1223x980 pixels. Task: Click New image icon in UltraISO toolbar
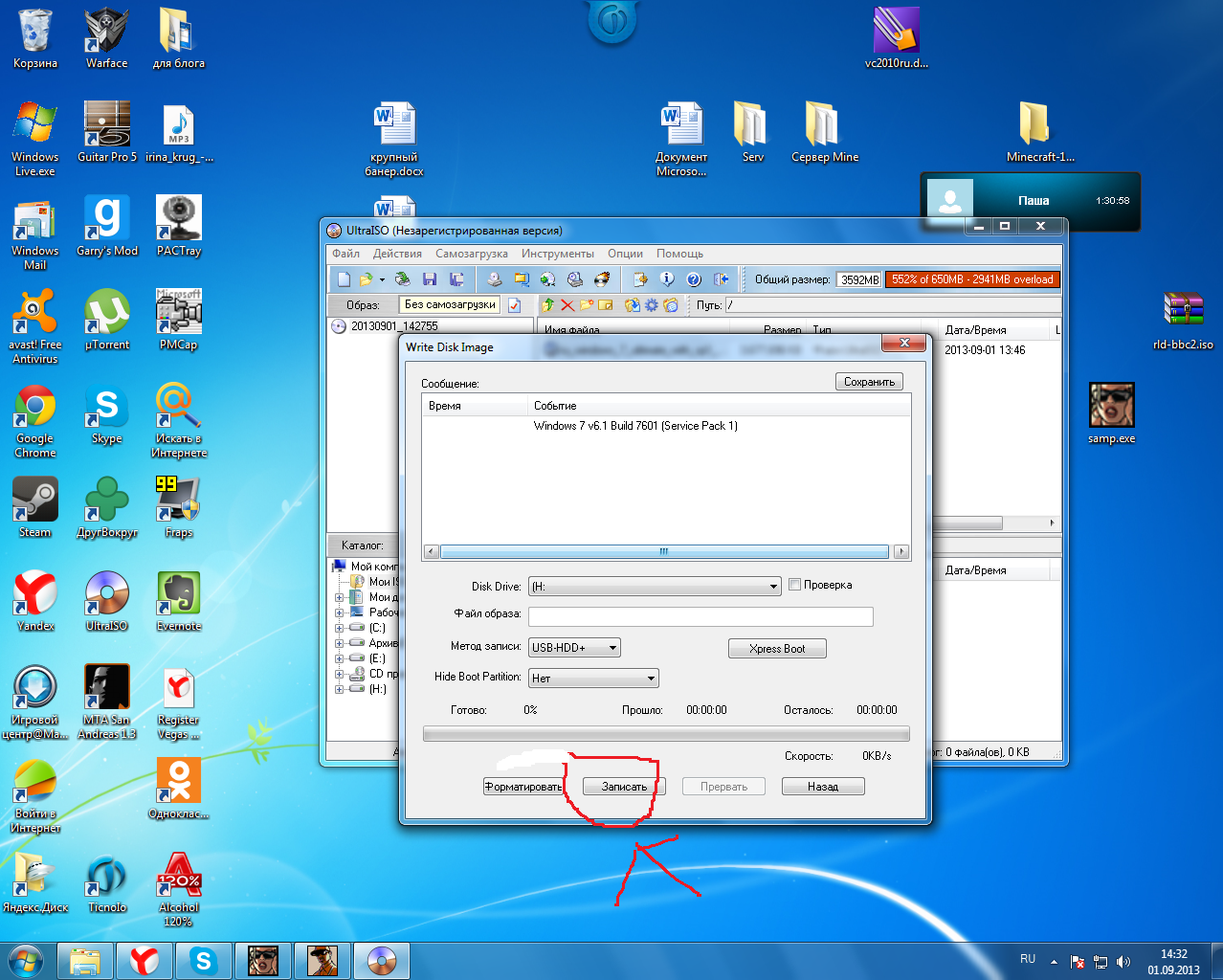pos(345,279)
